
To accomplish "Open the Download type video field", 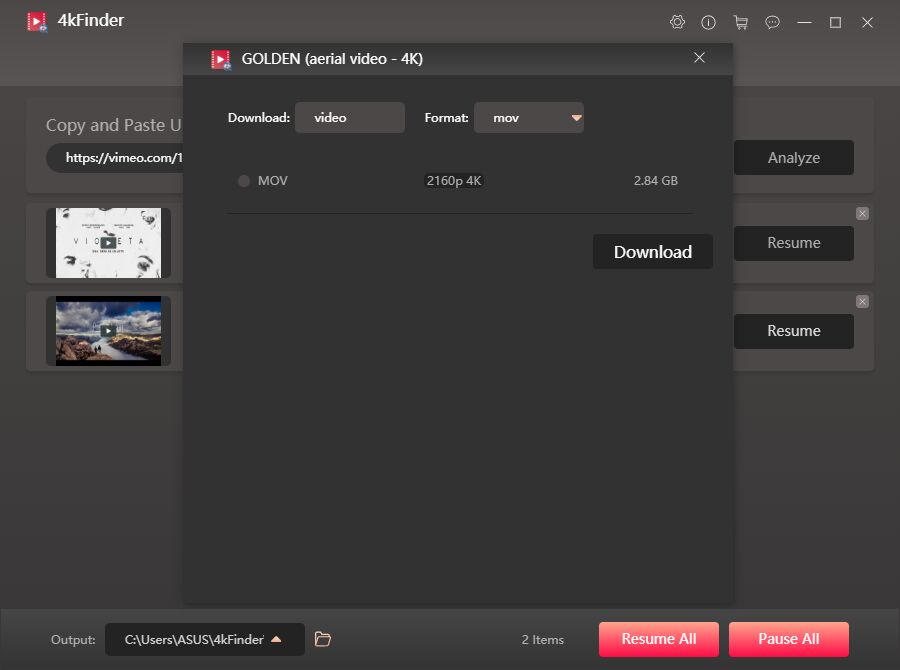I will [349, 118].
